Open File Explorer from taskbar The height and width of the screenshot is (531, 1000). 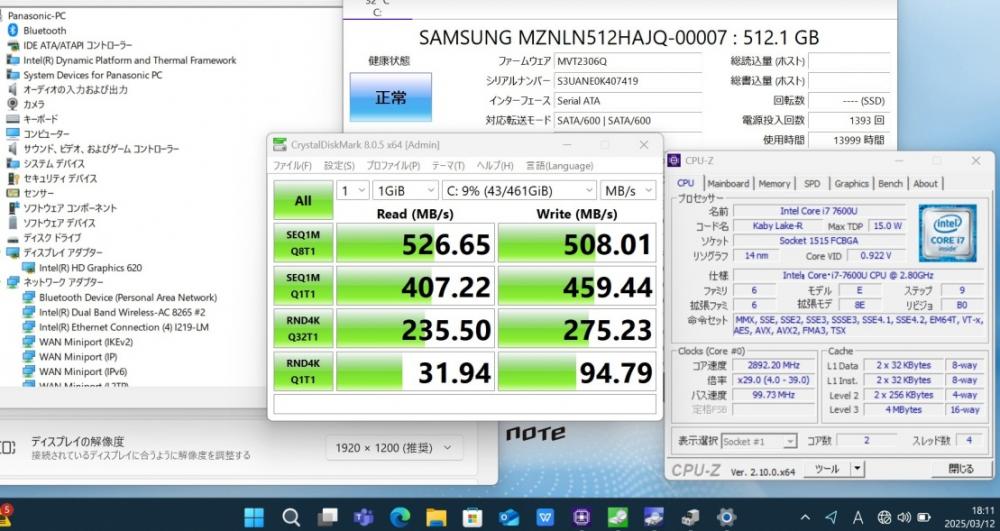[x=436, y=517]
